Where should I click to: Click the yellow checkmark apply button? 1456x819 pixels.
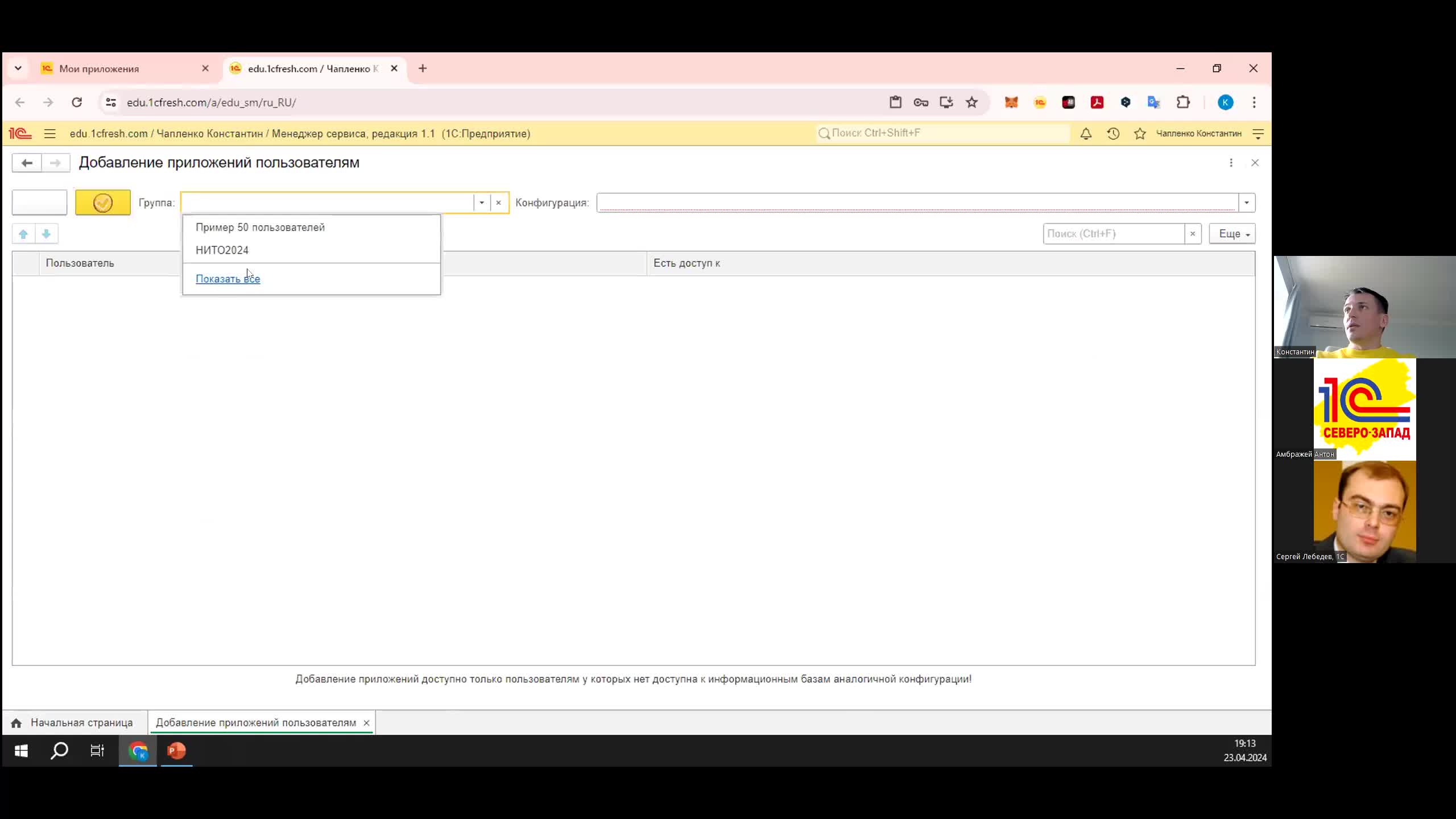coord(103,202)
